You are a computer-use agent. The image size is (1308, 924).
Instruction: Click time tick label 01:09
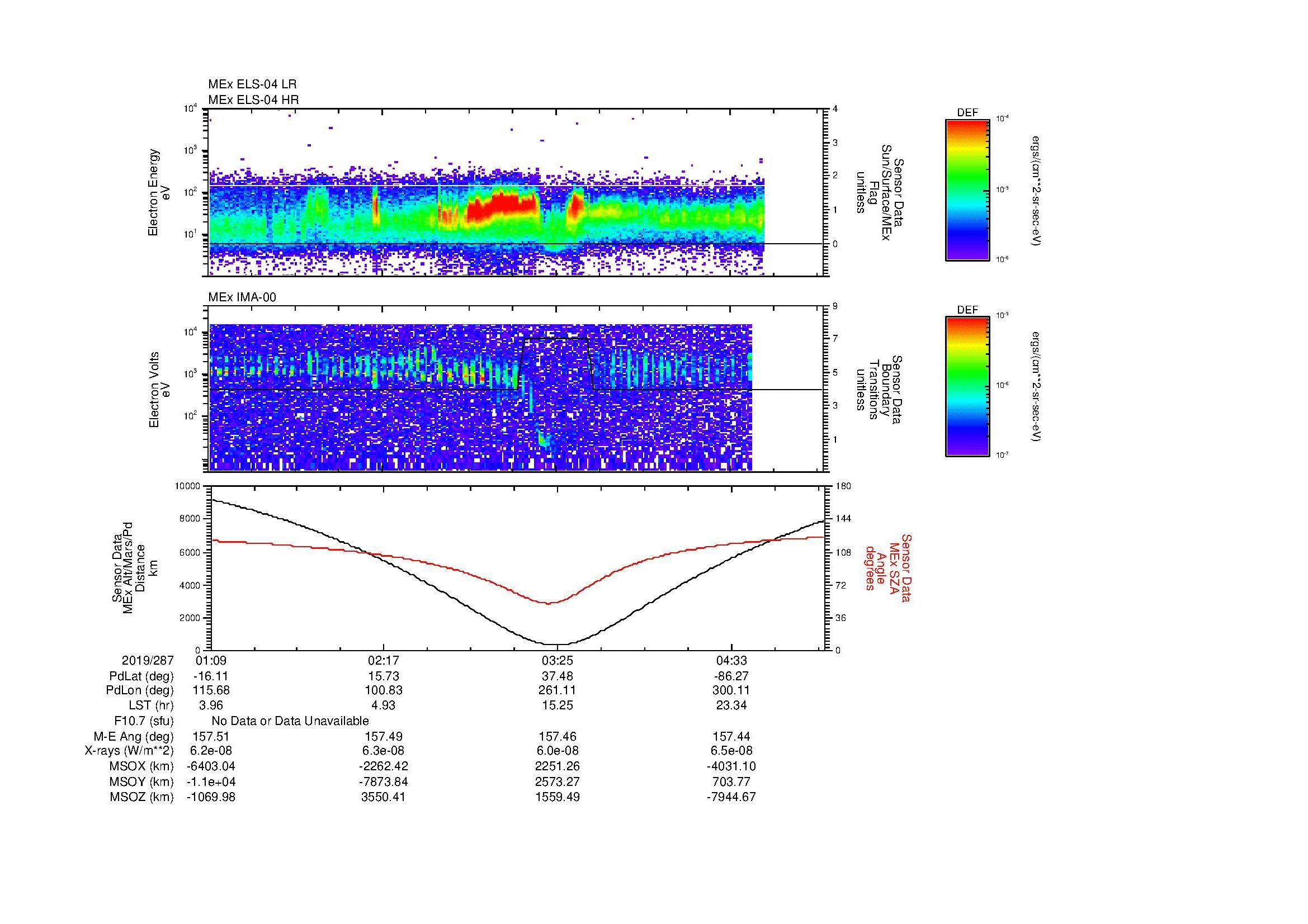[x=211, y=661]
